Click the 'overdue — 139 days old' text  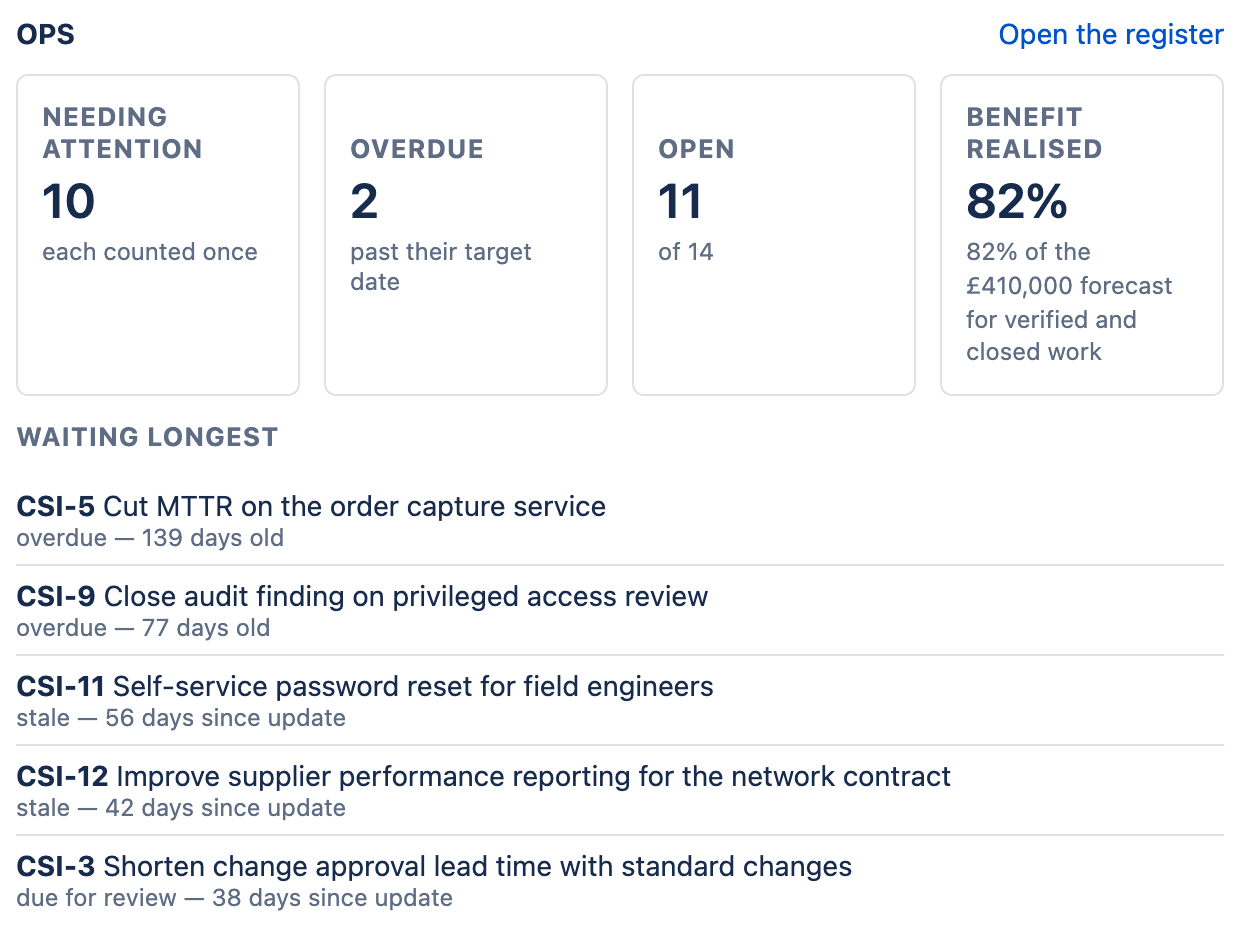click(150, 538)
